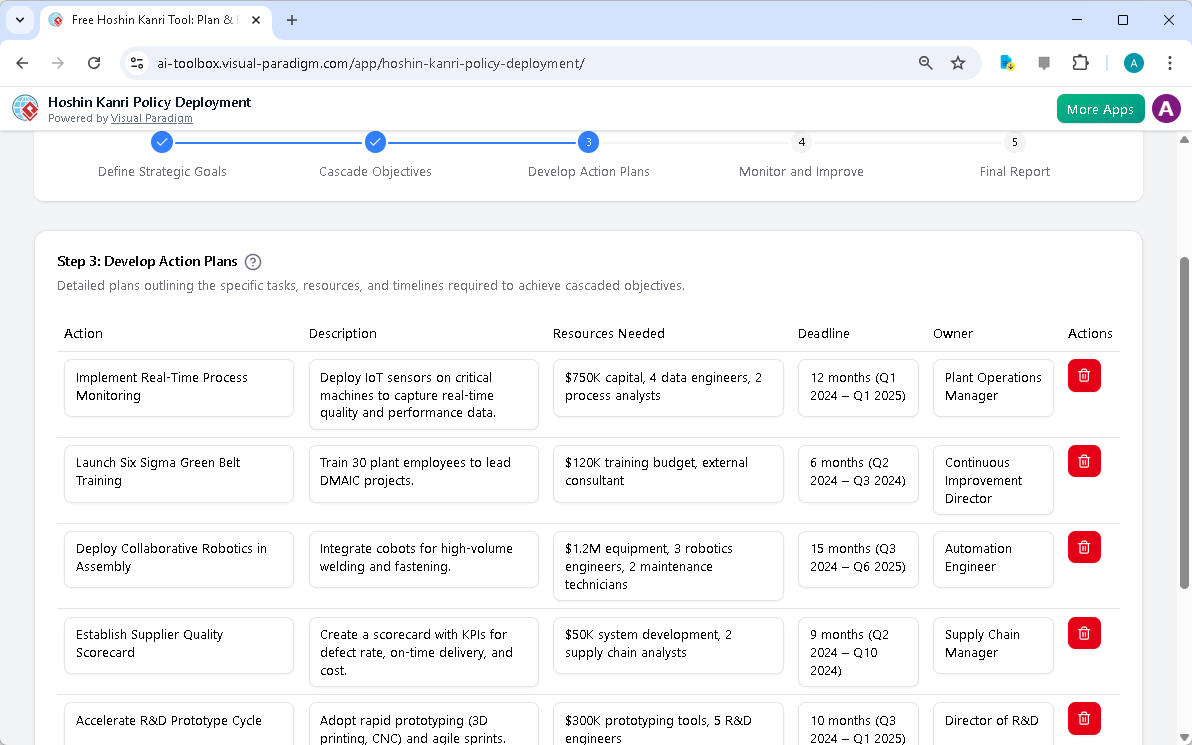
Task: Edit the Plant Operations Manager owner field
Action: [992, 388]
